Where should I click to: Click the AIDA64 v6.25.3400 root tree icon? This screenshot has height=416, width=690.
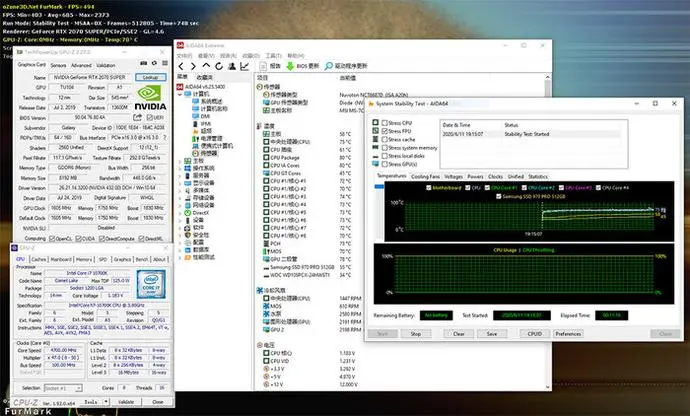point(180,87)
